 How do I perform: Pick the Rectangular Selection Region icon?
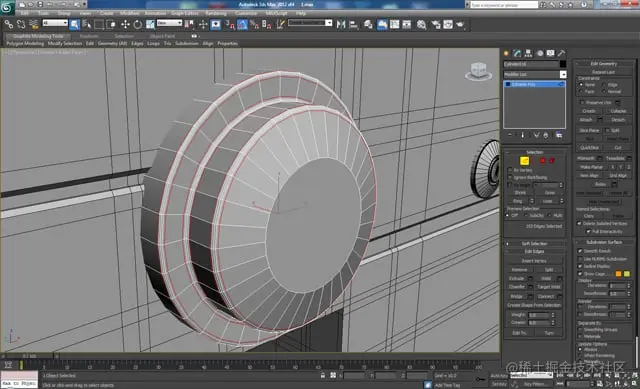pyautogui.click(x=99, y=24)
